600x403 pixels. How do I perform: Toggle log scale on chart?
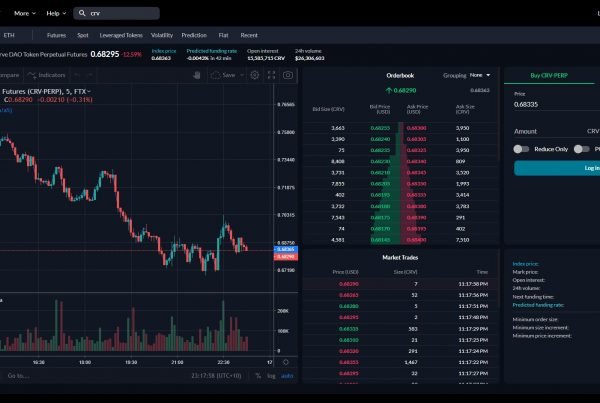point(271,376)
